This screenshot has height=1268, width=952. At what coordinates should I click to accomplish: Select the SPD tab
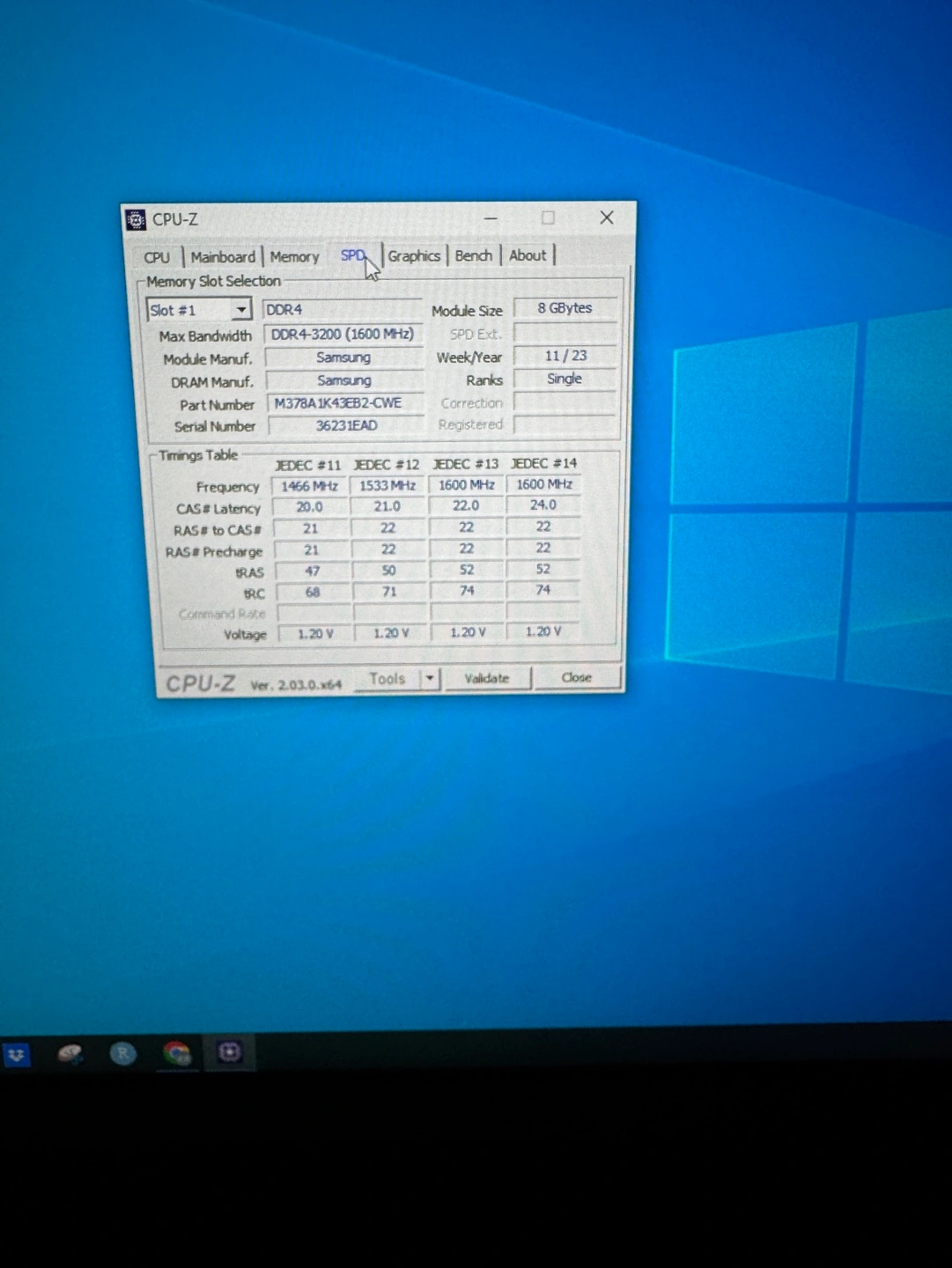tap(353, 255)
